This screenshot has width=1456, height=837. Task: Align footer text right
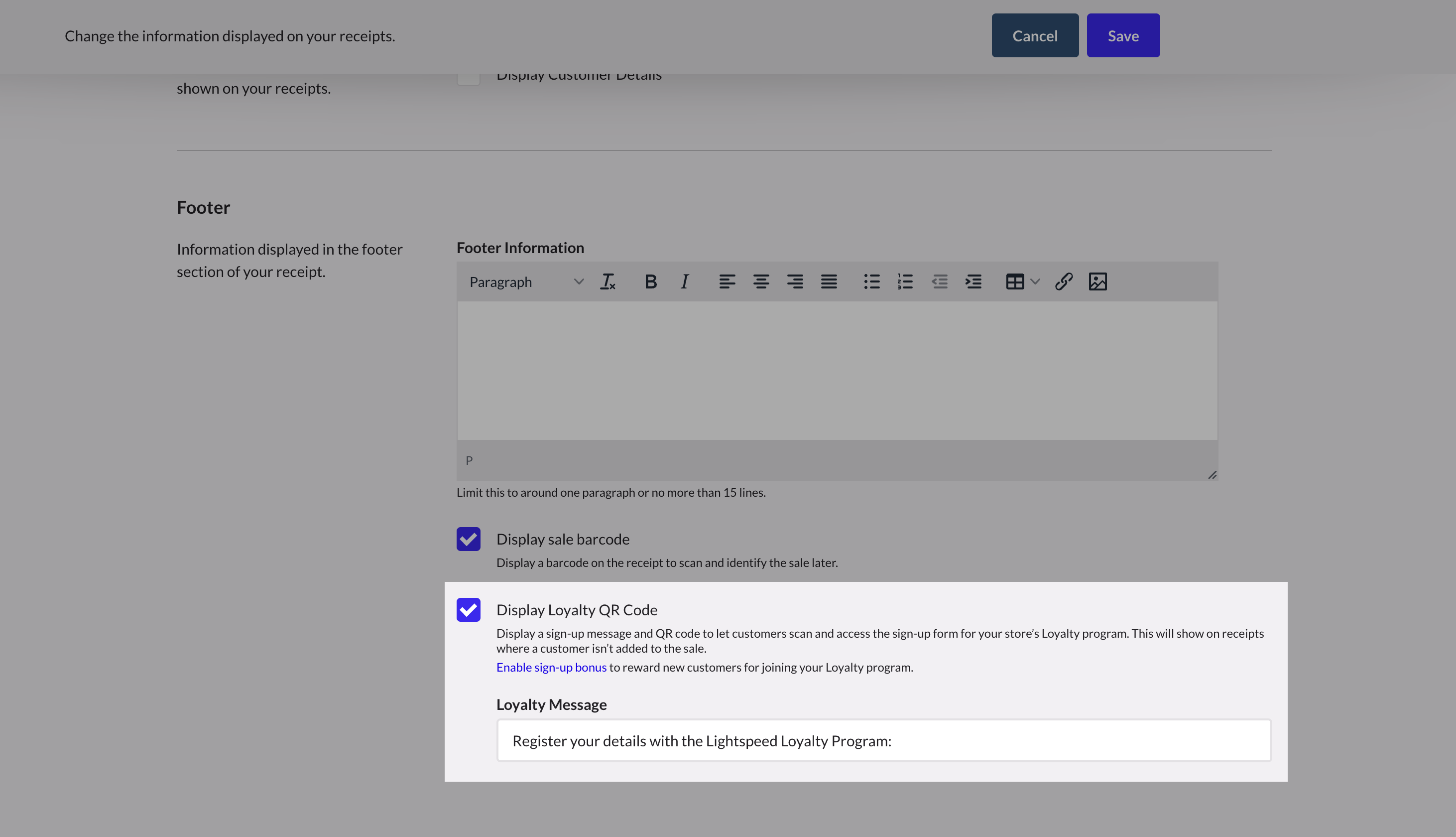tap(794, 281)
